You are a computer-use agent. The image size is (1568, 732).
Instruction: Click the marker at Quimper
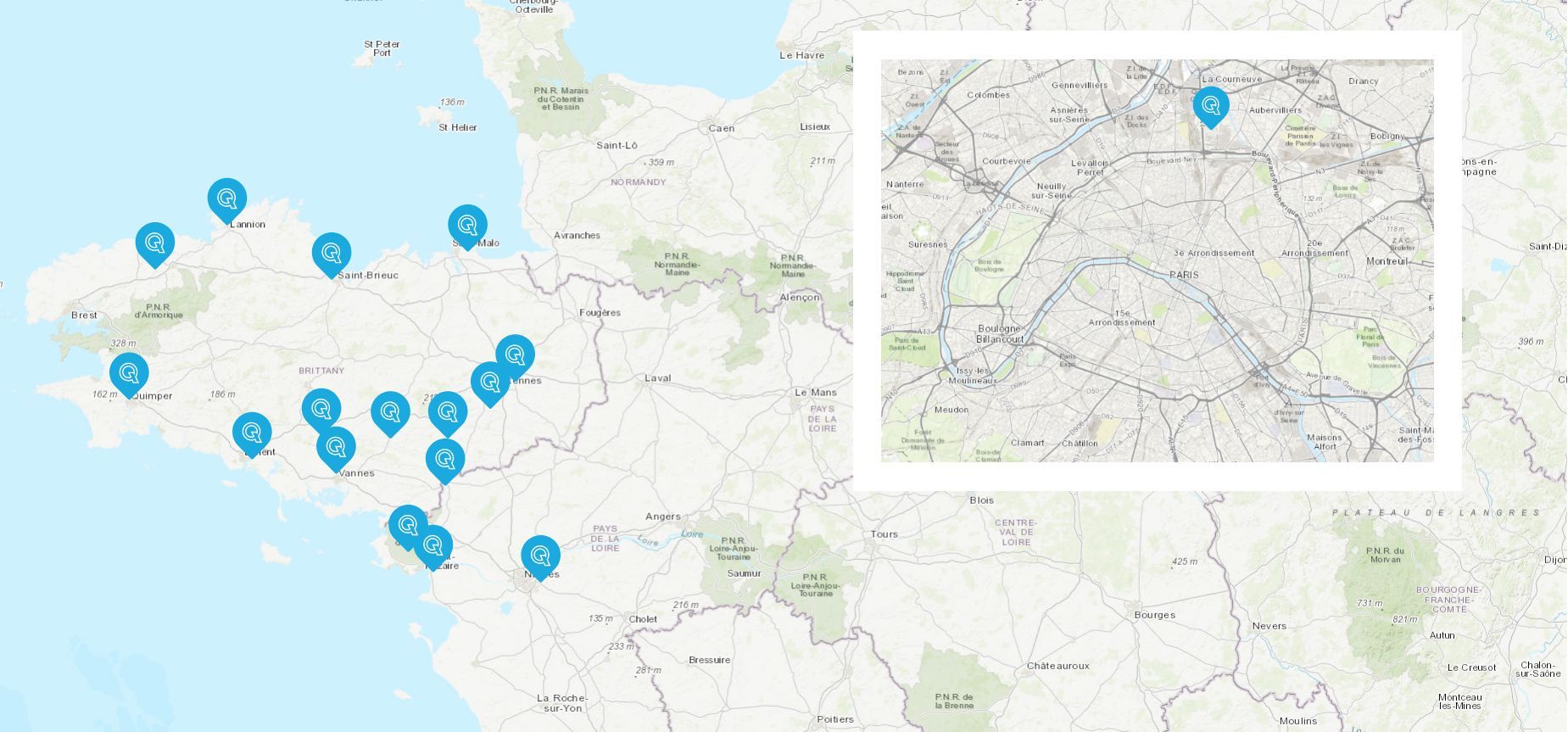pyautogui.click(x=129, y=374)
